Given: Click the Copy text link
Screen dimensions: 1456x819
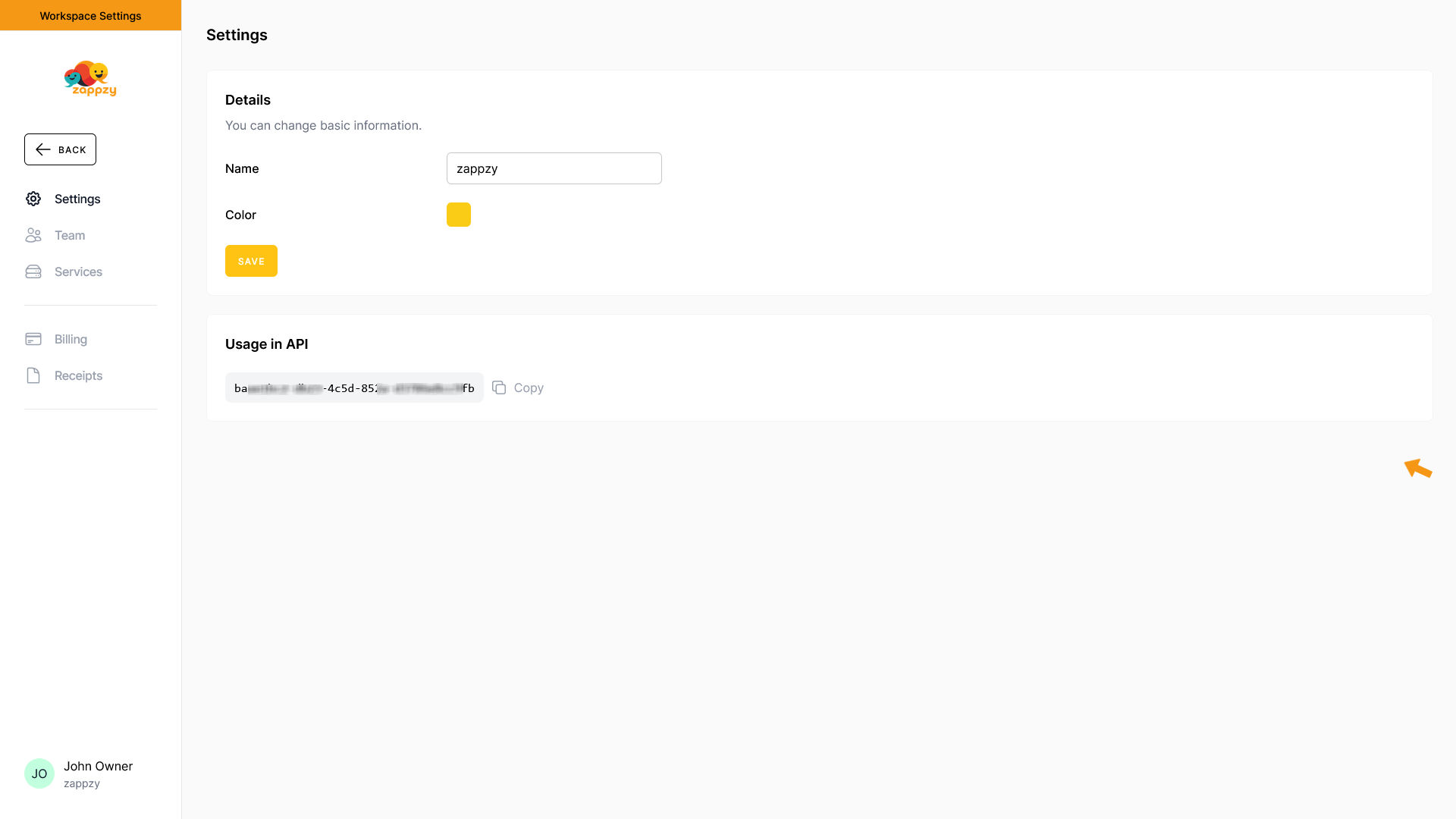Looking at the screenshot, I should pyautogui.click(x=529, y=388).
